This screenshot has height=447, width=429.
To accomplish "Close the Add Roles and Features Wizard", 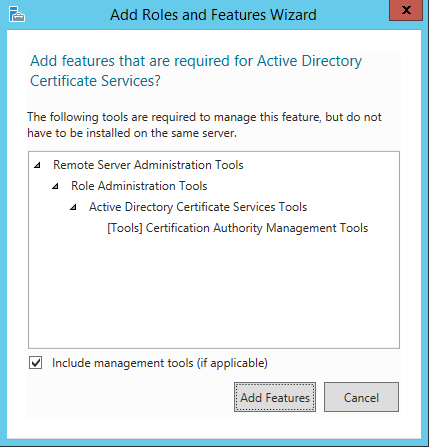I will (x=406, y=10).
